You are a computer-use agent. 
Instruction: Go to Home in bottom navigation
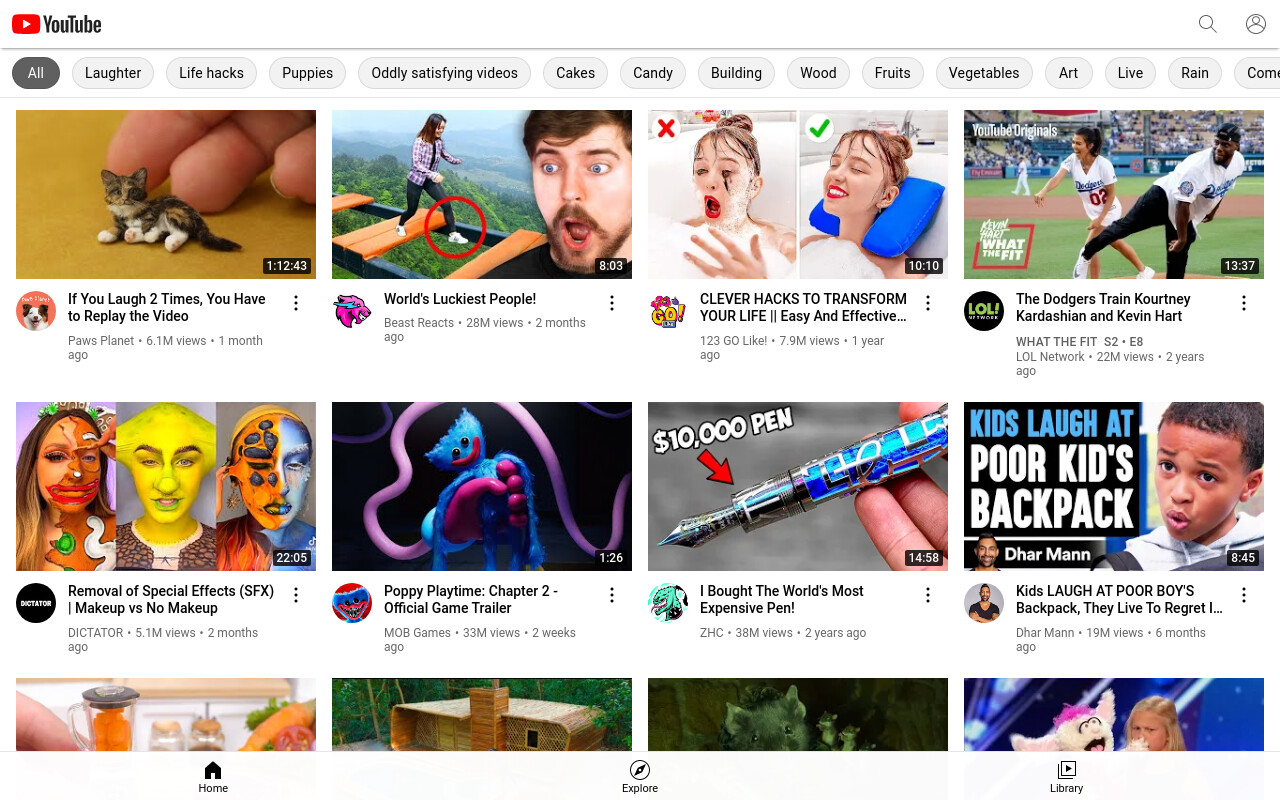point(213,776)
